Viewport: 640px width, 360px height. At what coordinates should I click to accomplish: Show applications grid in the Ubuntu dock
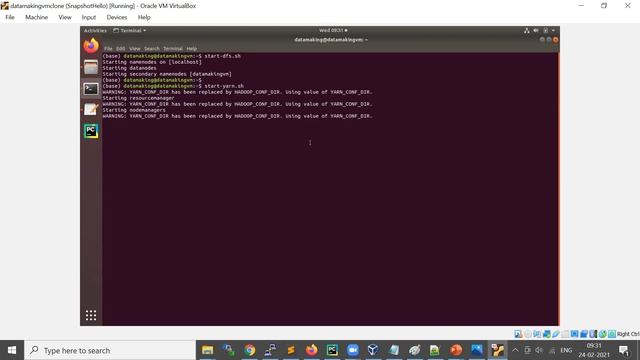91,315
